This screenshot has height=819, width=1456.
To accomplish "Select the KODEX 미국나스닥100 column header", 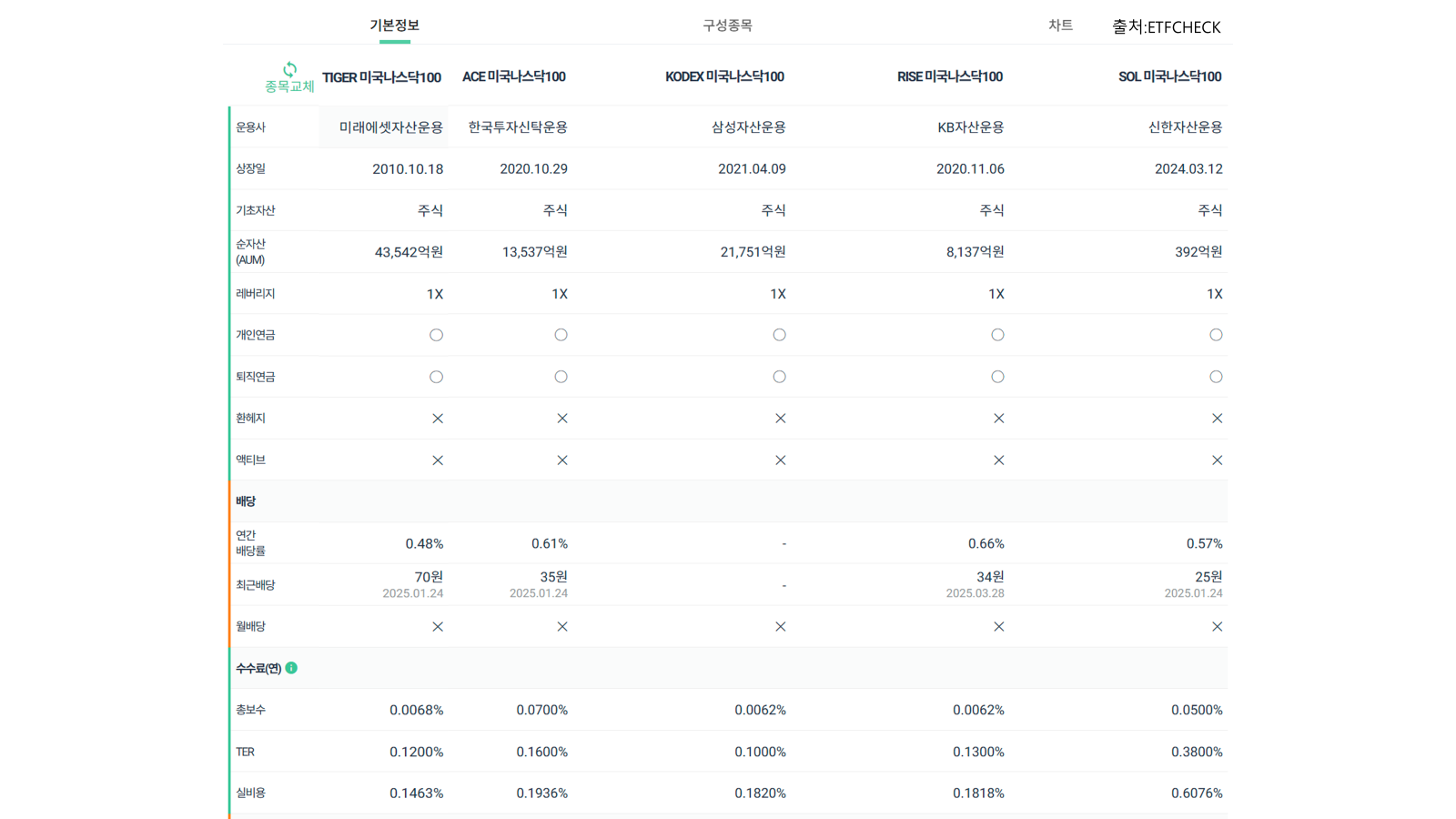I will (724, 77).
